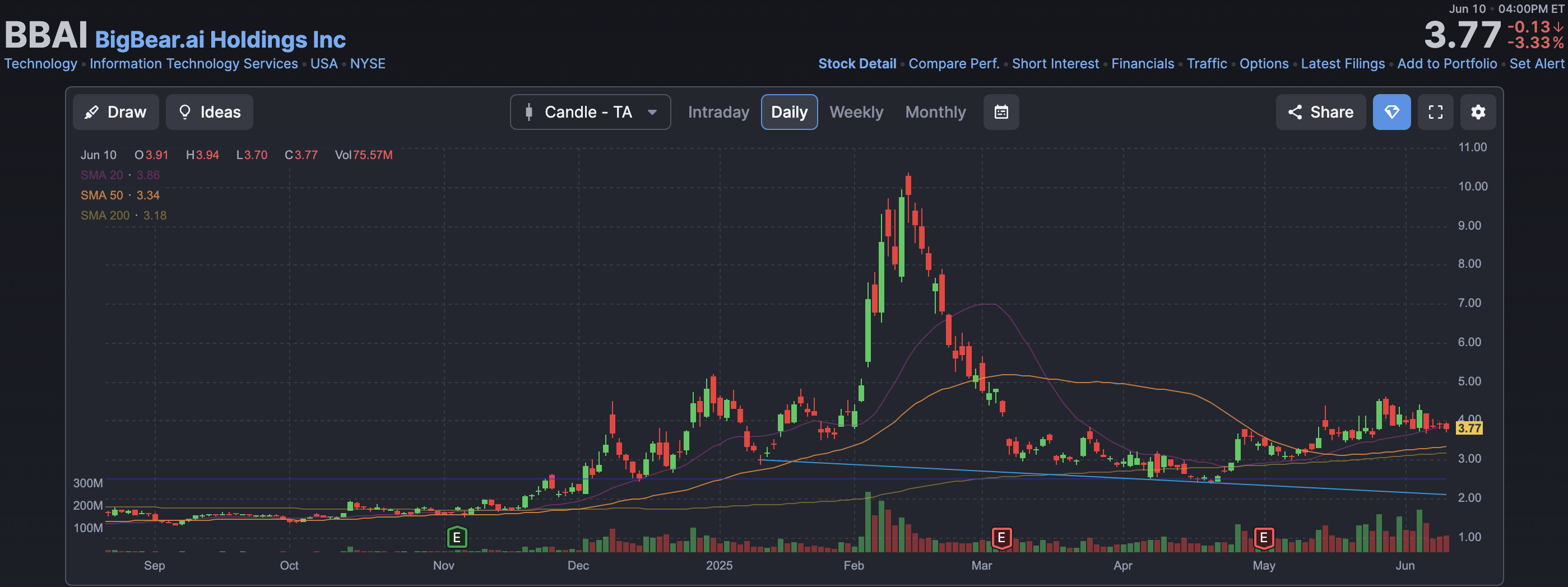
Task: Click the pencil icon in the Draw button
Action: [91, 112]
